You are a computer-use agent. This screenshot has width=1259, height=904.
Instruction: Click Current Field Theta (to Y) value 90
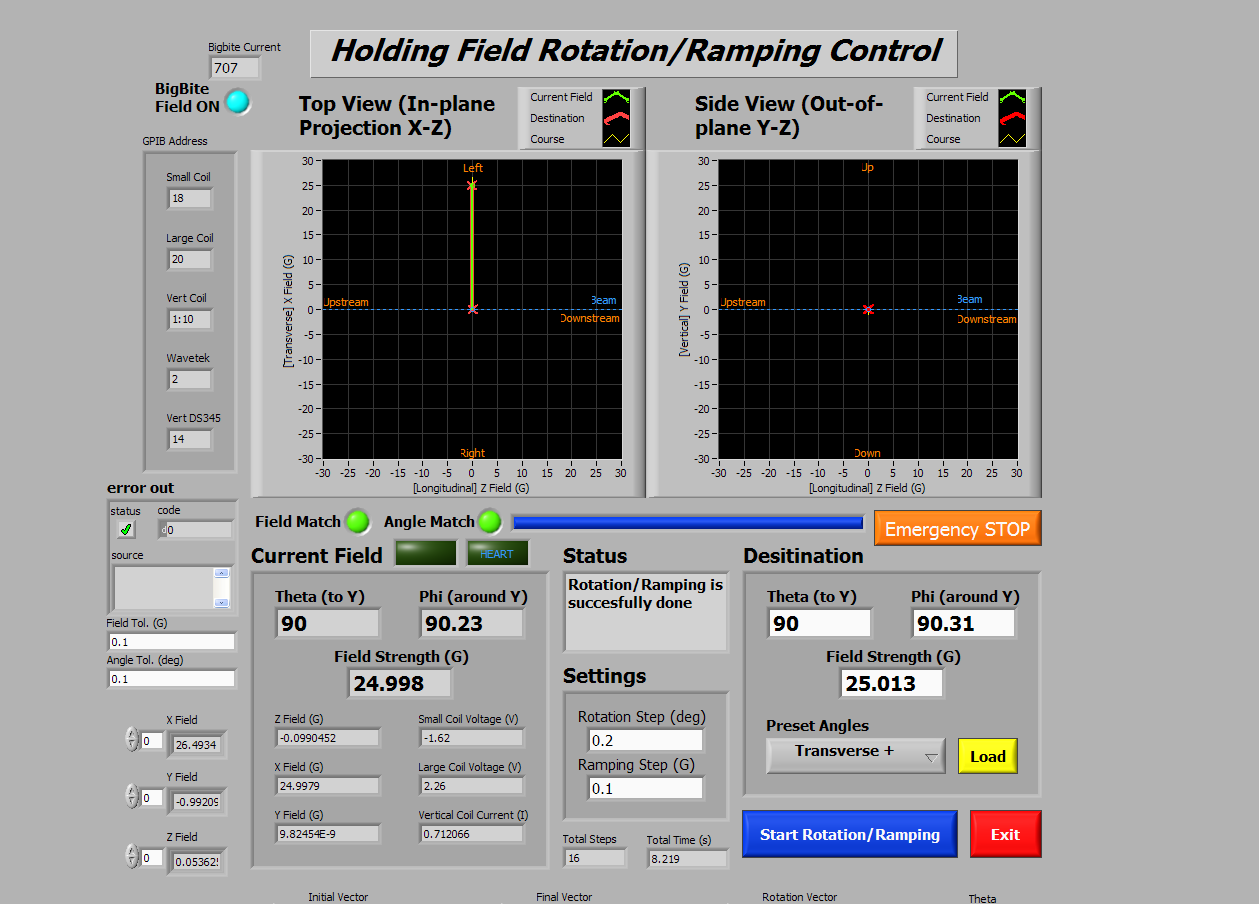point(328,623)
